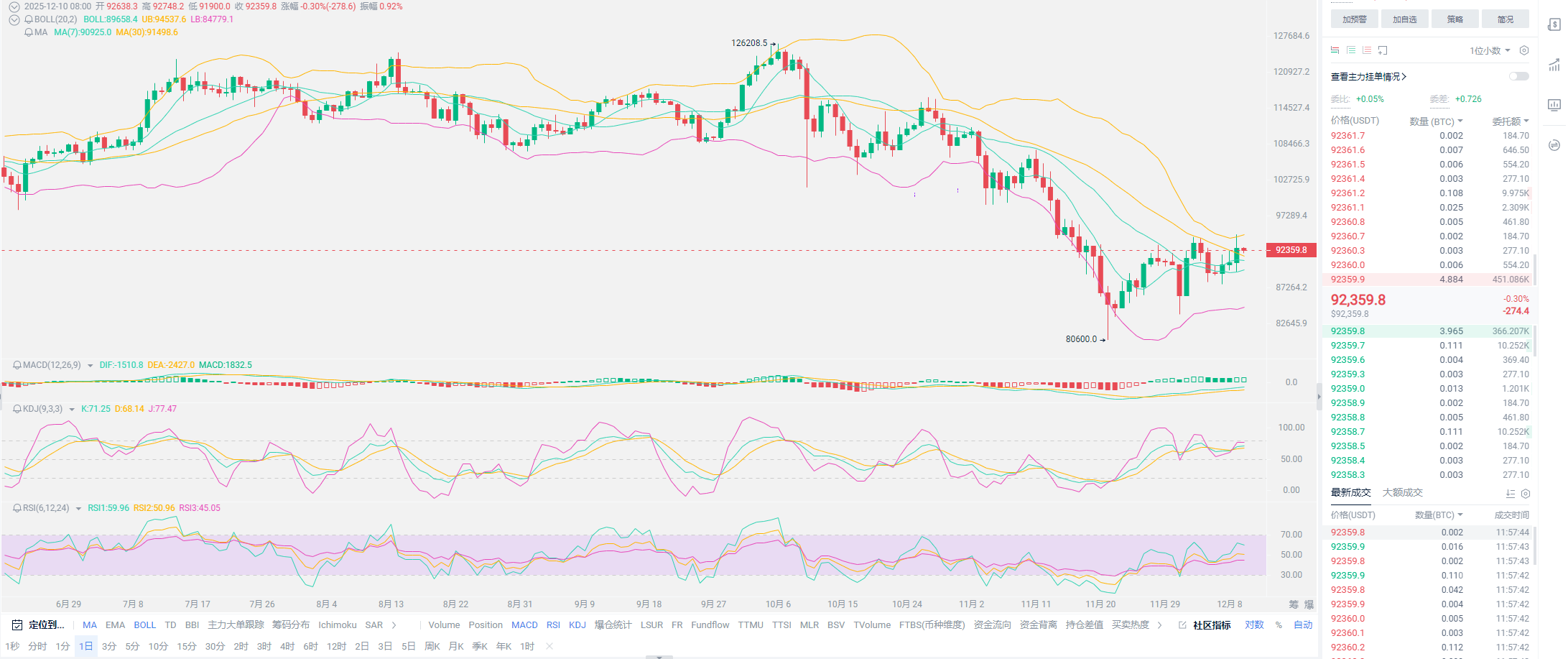Viewport: 1568px width, 659px height.
Task: Open the 1位小数 precision dropdown
Action: tap(1490, 50)
